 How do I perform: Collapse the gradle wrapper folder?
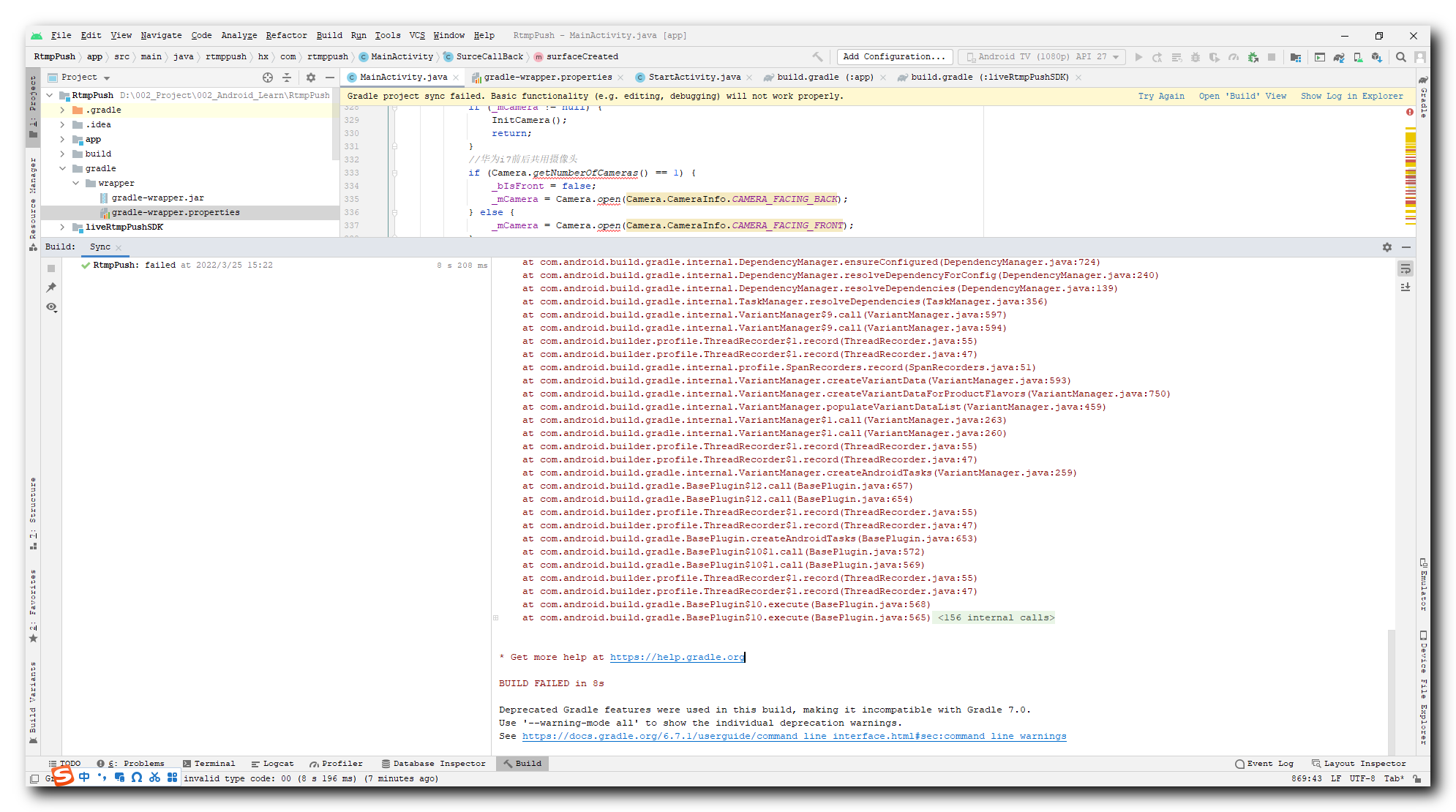76,183
